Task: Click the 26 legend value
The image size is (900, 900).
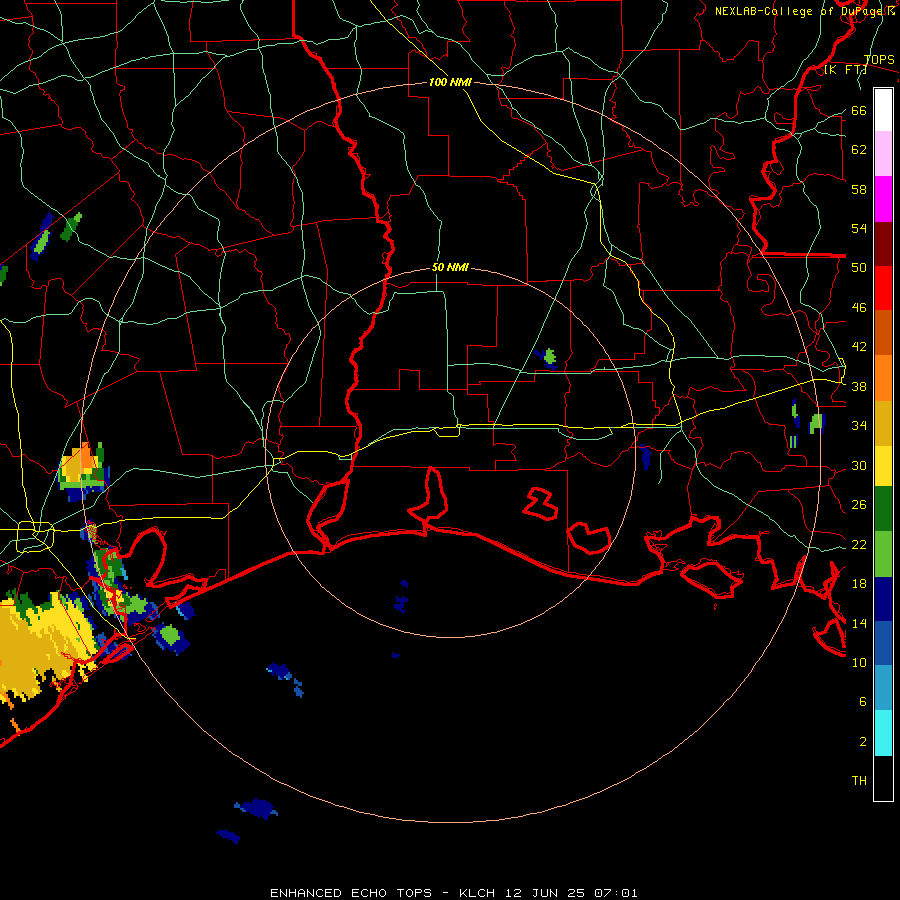Action: (859, 505)
